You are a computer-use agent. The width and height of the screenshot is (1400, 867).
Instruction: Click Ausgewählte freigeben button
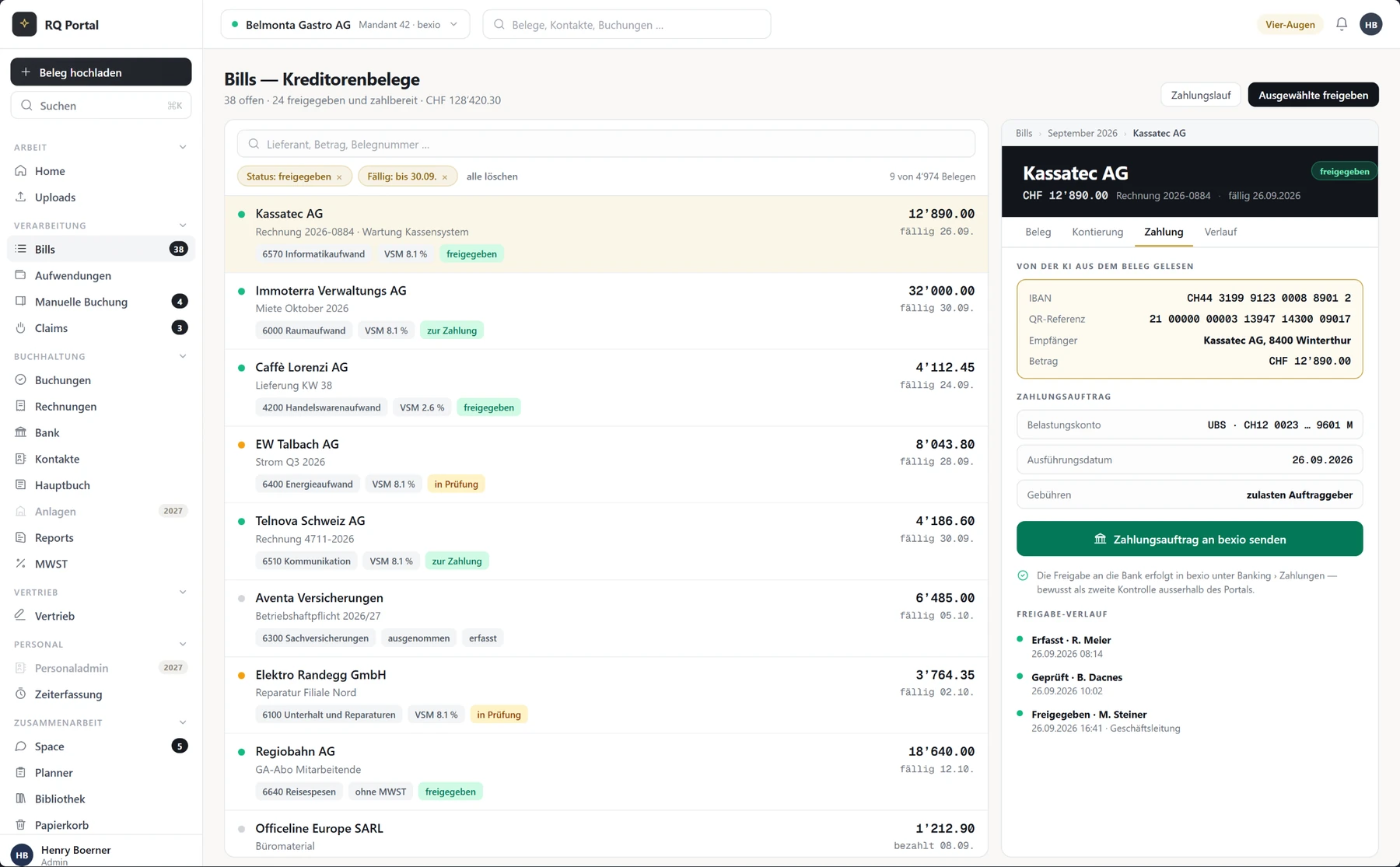point(1313,95)
